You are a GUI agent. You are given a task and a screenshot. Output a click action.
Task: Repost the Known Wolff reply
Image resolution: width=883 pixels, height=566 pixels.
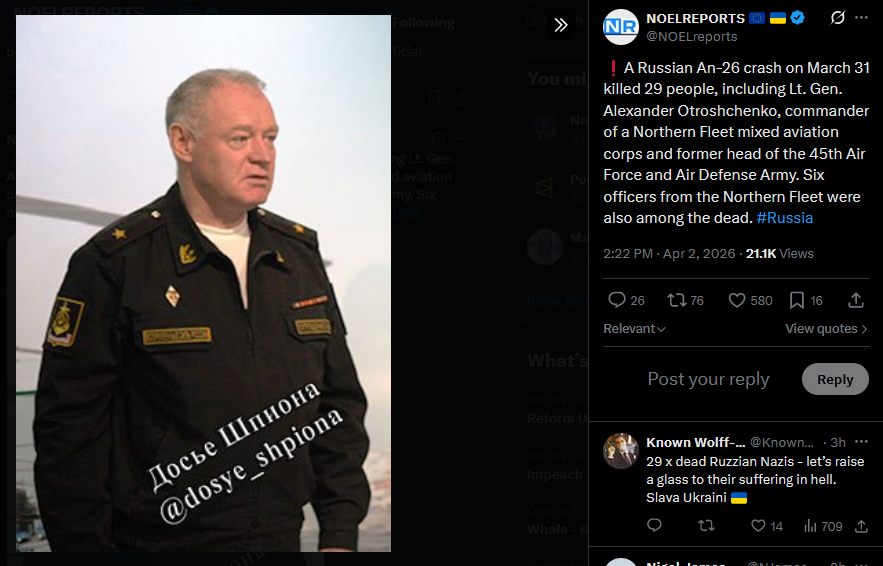(706, 526)
